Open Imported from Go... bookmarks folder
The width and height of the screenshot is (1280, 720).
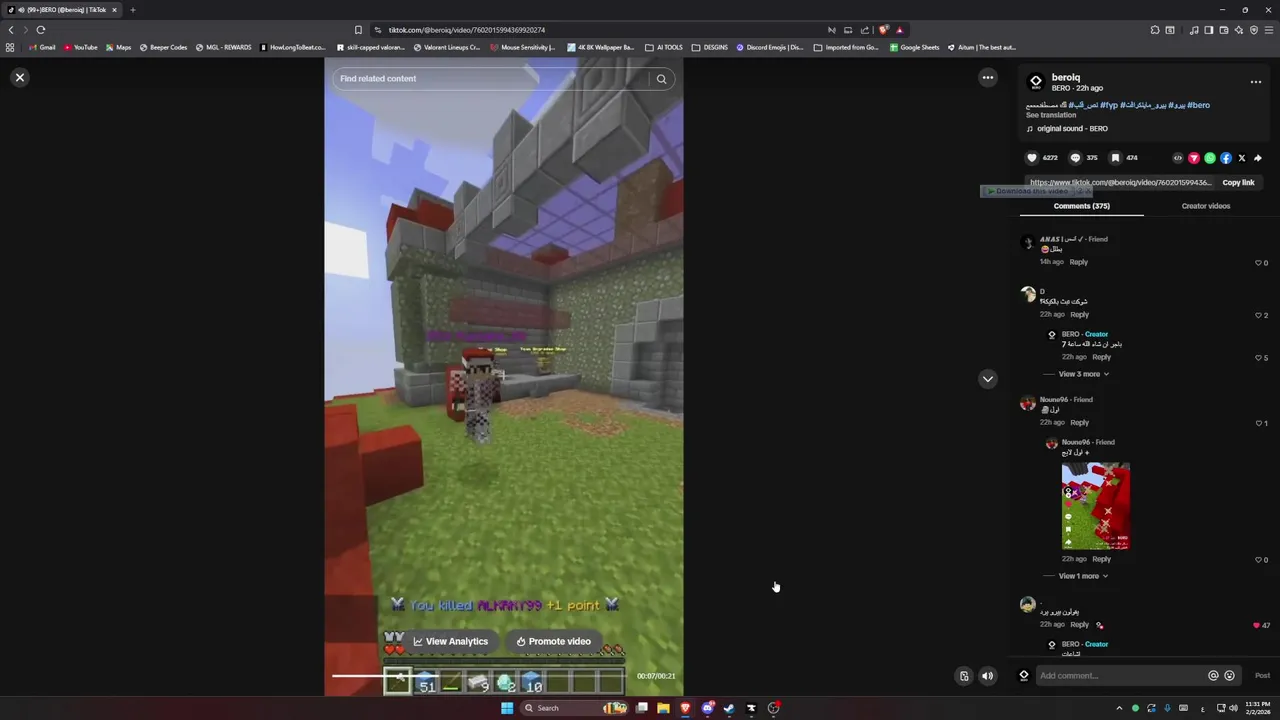(847, 47)
